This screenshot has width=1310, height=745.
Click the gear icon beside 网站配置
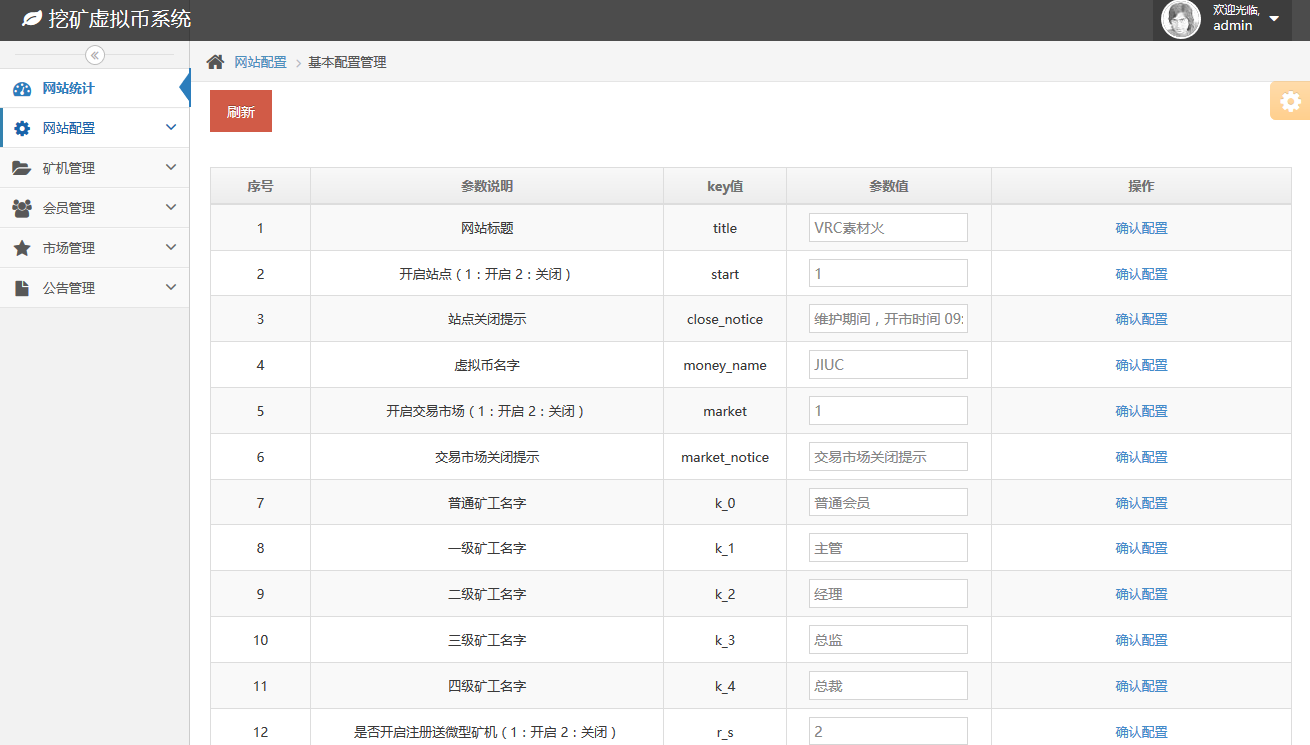point(22,129)
